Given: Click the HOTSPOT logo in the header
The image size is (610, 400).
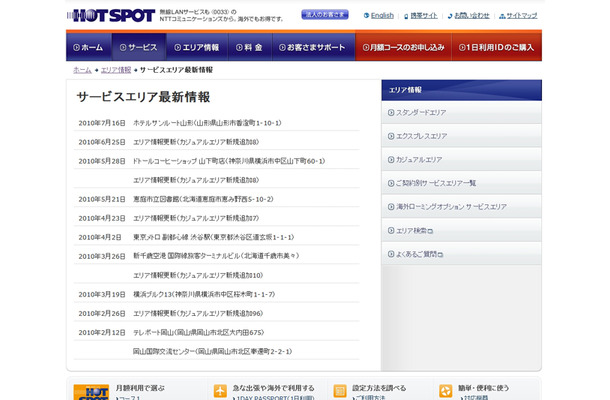Looking at the screenshot, I should tap(111, 16).
